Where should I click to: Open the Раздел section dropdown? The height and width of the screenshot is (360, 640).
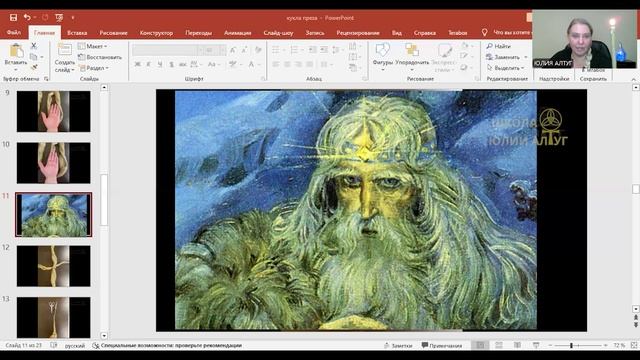(x=93, y=68)
